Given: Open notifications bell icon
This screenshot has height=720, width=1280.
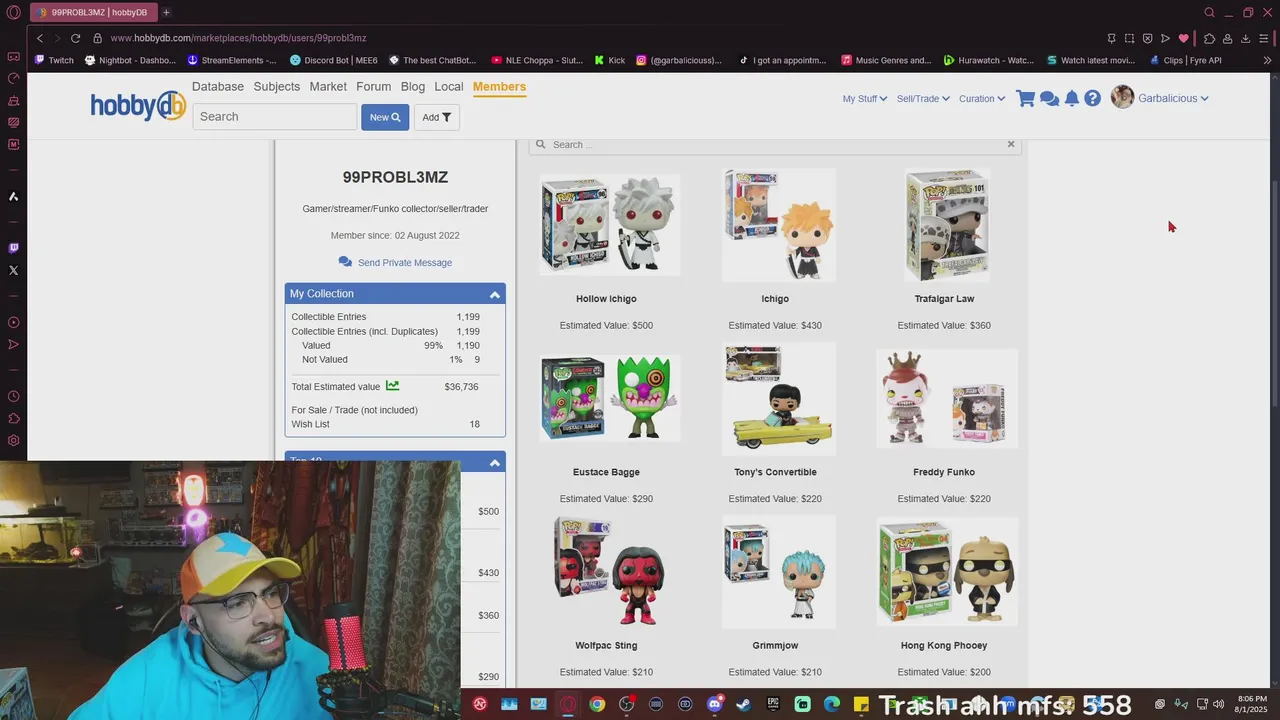Looking at the screenshot, I should click(x=1072, y=98).
